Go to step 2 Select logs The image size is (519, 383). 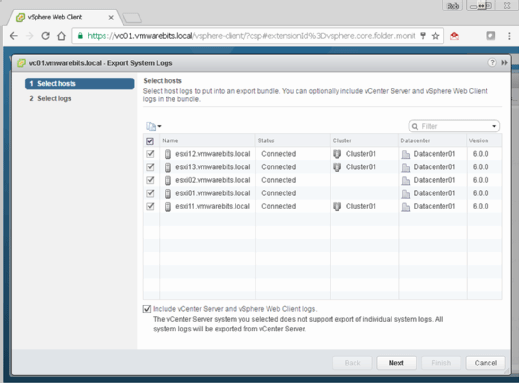point(50,99)
